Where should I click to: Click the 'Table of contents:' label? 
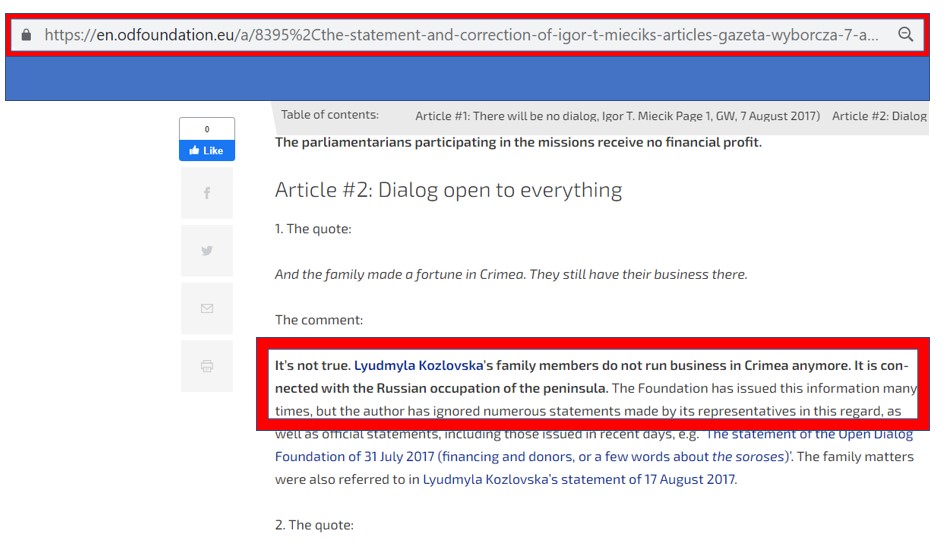329,115
